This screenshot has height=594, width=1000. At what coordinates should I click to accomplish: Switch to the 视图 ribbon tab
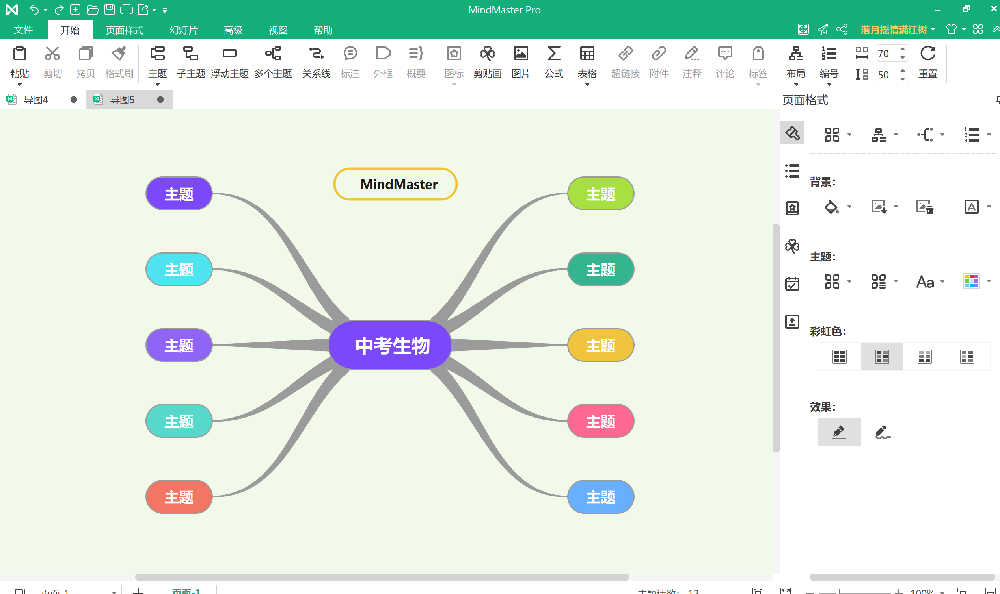pos(278,30)
